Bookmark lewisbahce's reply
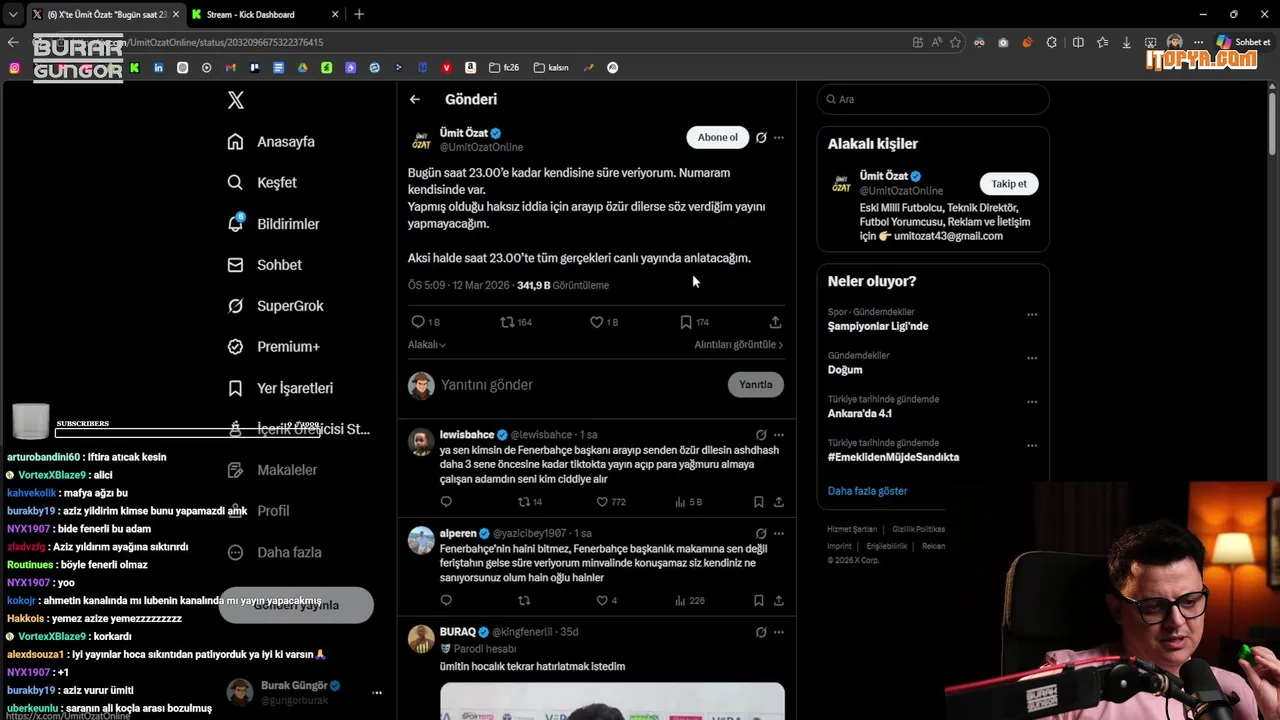Screen dimensions: 1280x720 [758, 502]
